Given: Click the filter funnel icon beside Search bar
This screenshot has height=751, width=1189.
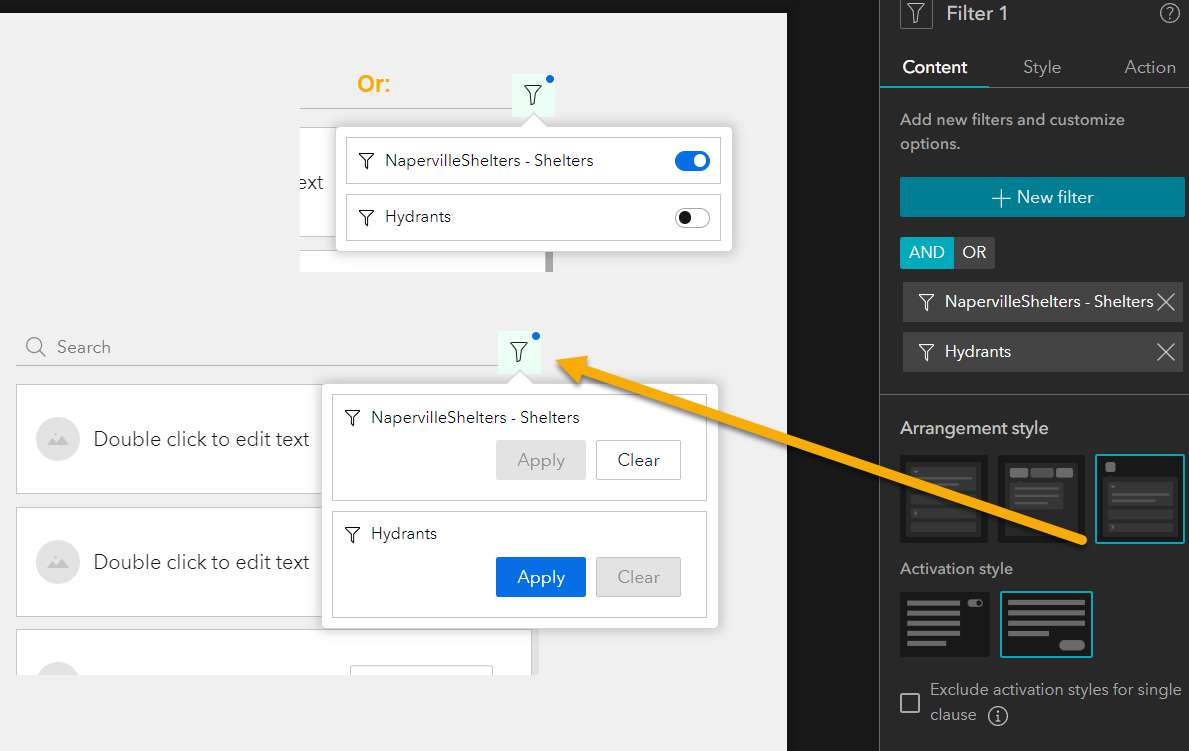Looking at the screenshot, I should 519,352.
